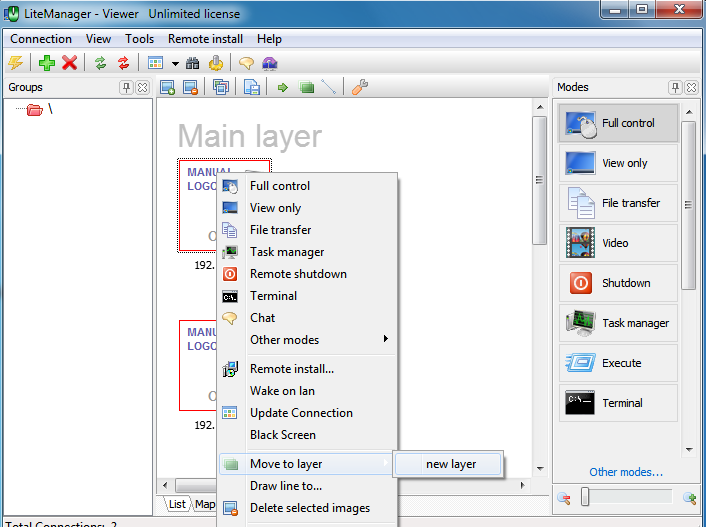Viewport: 706px width, 527px height.
Task: Choose Remote install... in context menu
Action: [x=307, y=369]
